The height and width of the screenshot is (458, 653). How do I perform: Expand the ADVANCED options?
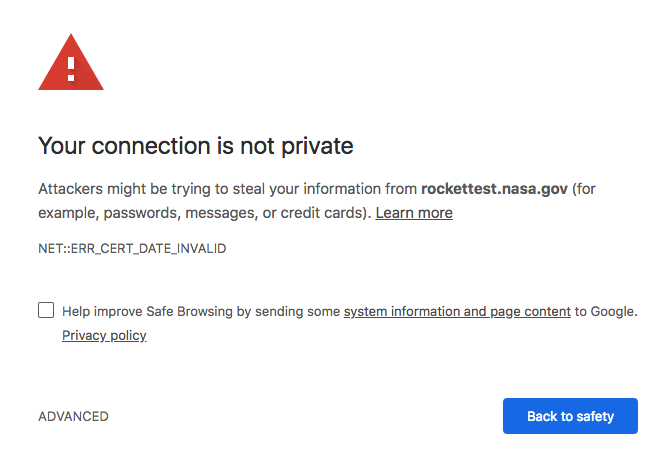[x=73, y=416]
